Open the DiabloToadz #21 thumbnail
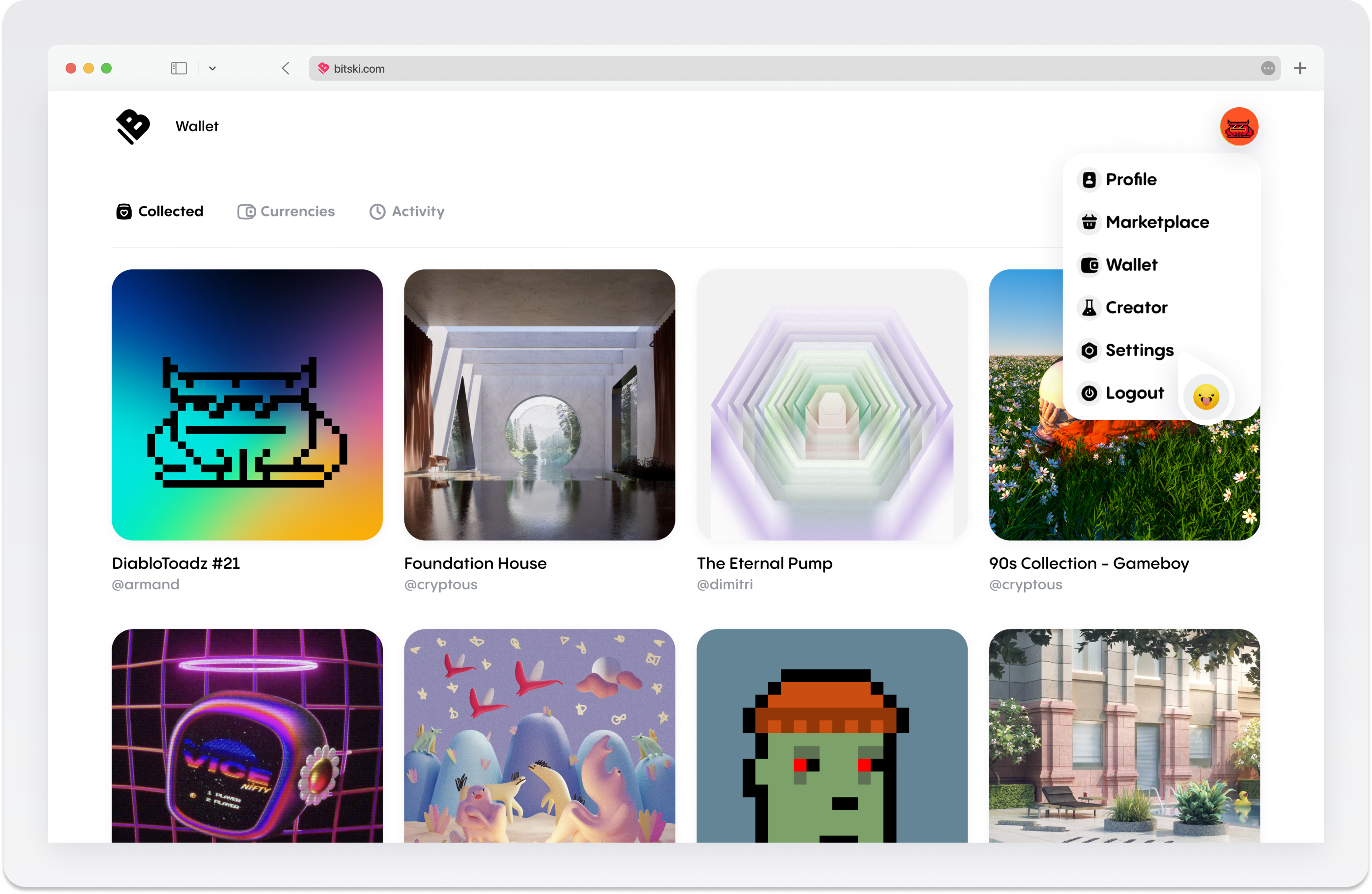The width and height of the screenshot is (1372, 894). pos(247,404)
